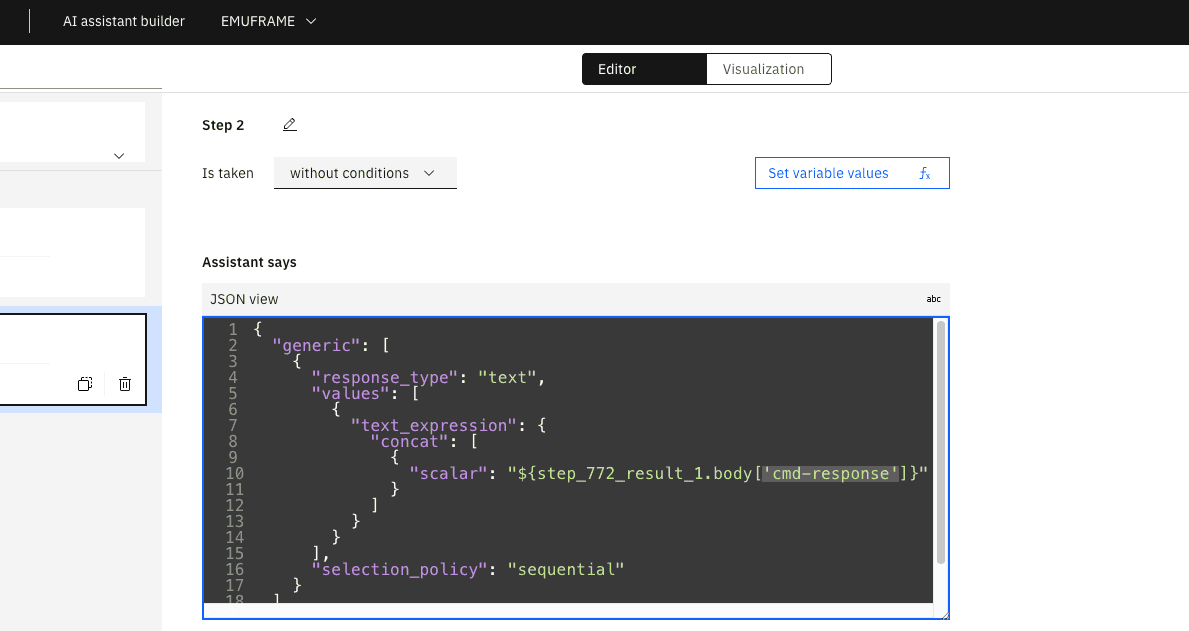Open the 'without conditions' dropdown
This screenshot has width=1189, height=631.
click(x=365, y=173)
